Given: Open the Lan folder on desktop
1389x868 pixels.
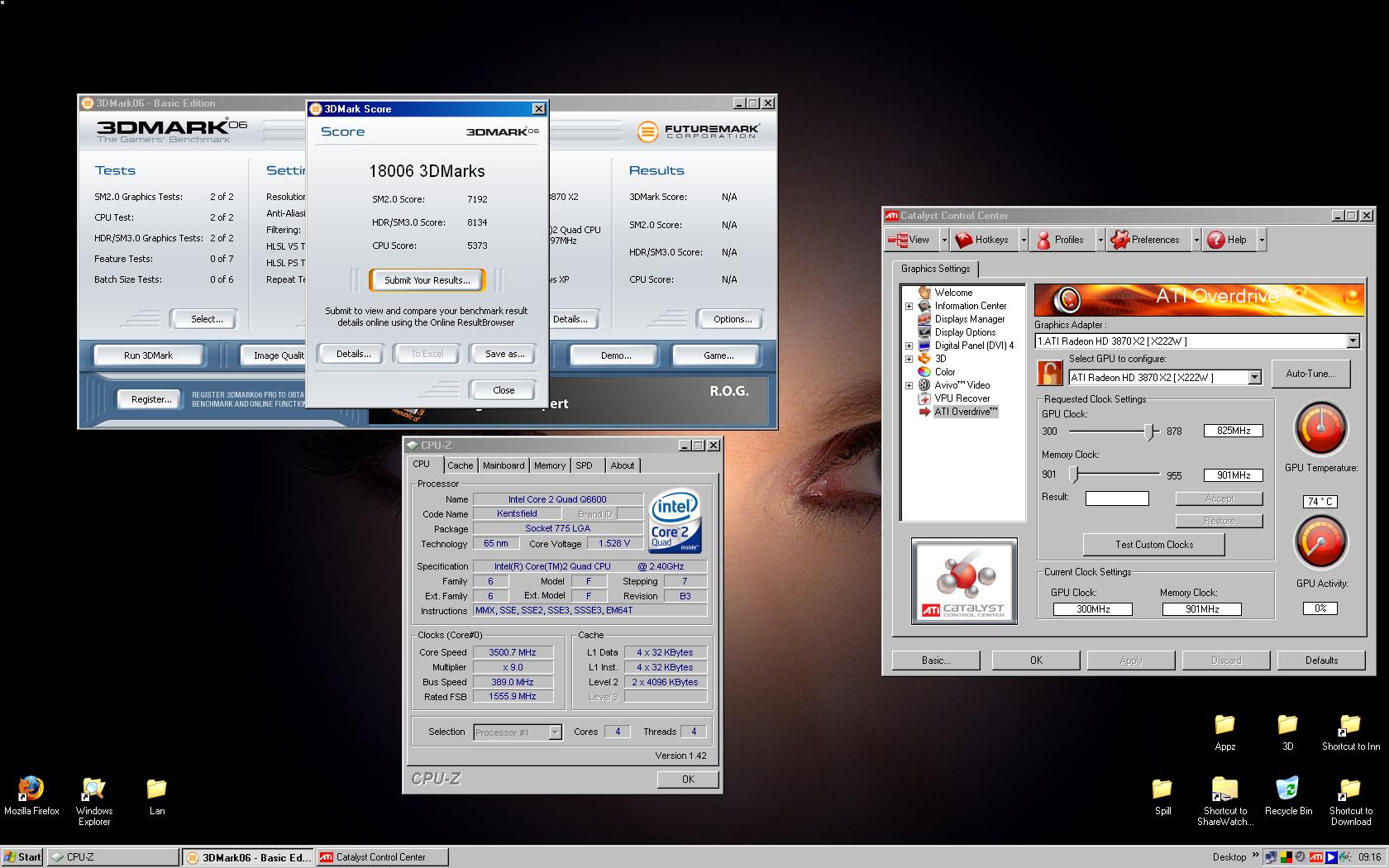Looking at the screenshot, I should tap(157, 795).
